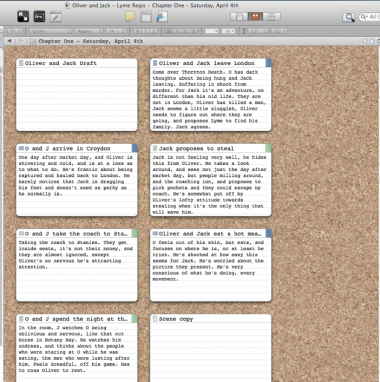Viewport: 380px width, 382px height.
Task: Go back with the history arrow
Action: click(9, 41)
